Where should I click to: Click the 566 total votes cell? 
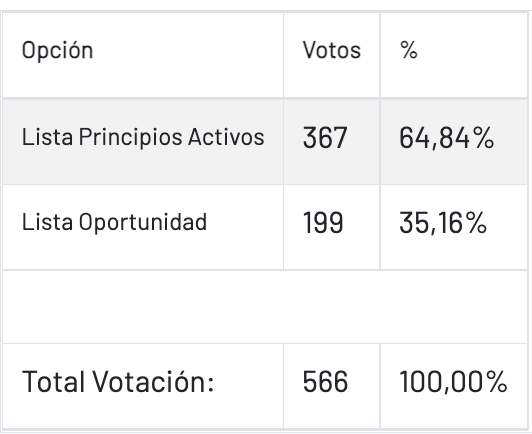click(325, 381)
